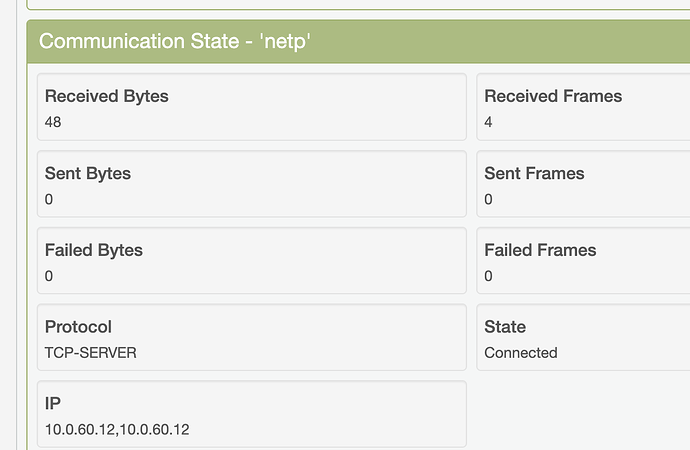The height and width of the screenshot is (450, 690).
Task: Select the Received Bytes label
Action: (107, 97)
